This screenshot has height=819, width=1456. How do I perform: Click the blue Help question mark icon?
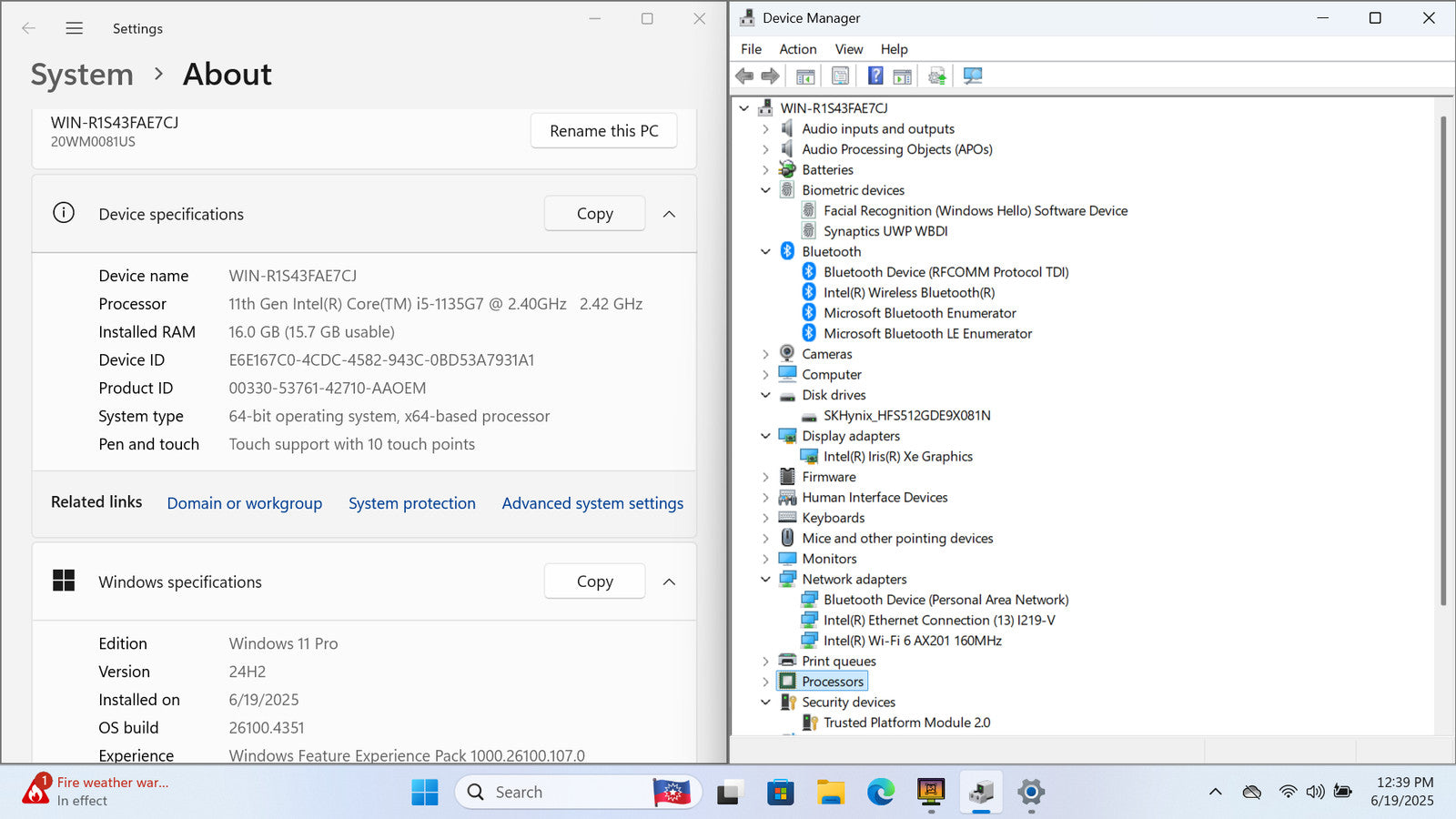(875, 76)
